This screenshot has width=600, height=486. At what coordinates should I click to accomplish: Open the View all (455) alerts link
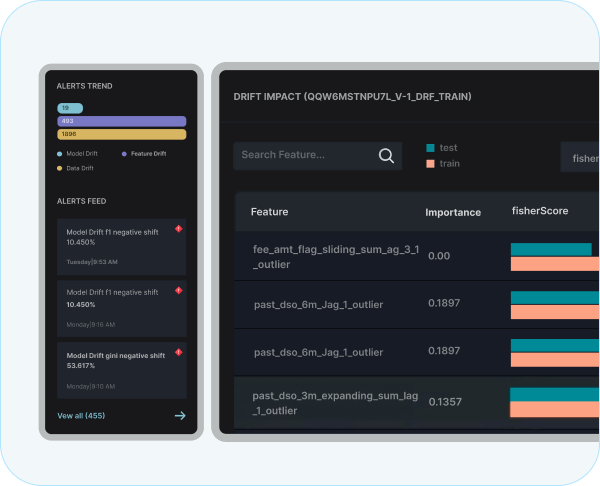pyautogui.click(x=81, y=415)
